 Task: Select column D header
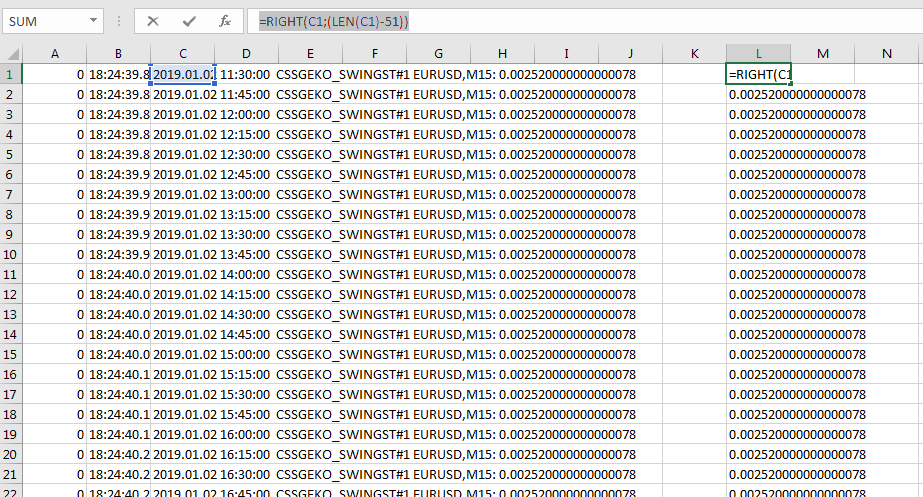(246, 54)
